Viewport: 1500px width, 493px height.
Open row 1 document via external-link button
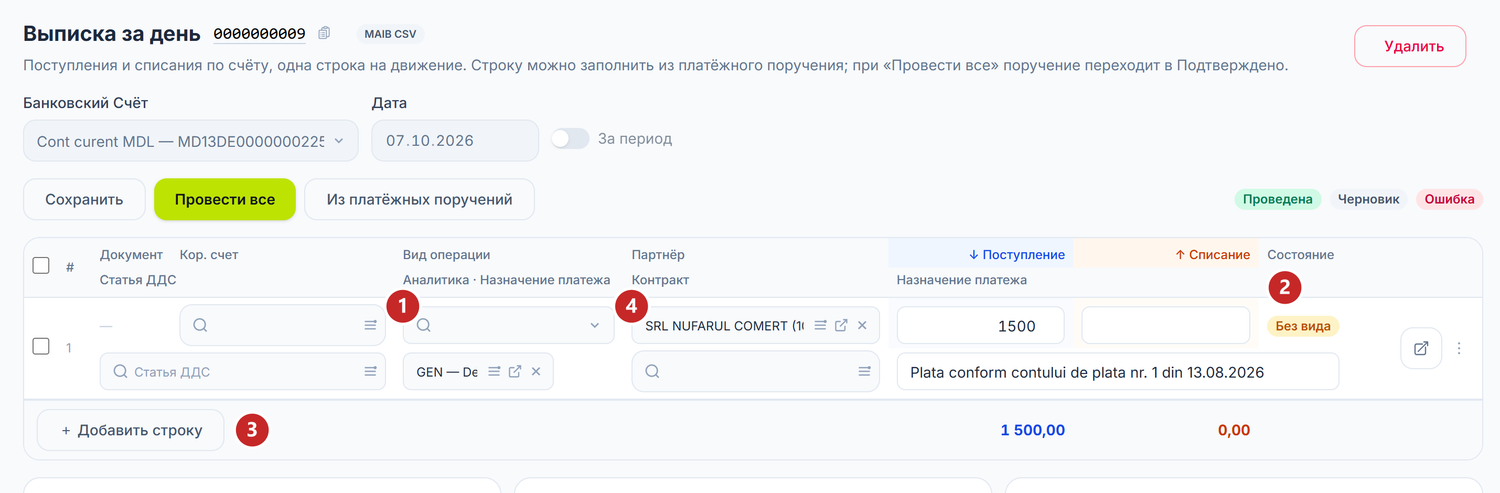[x=1421, y=348]
